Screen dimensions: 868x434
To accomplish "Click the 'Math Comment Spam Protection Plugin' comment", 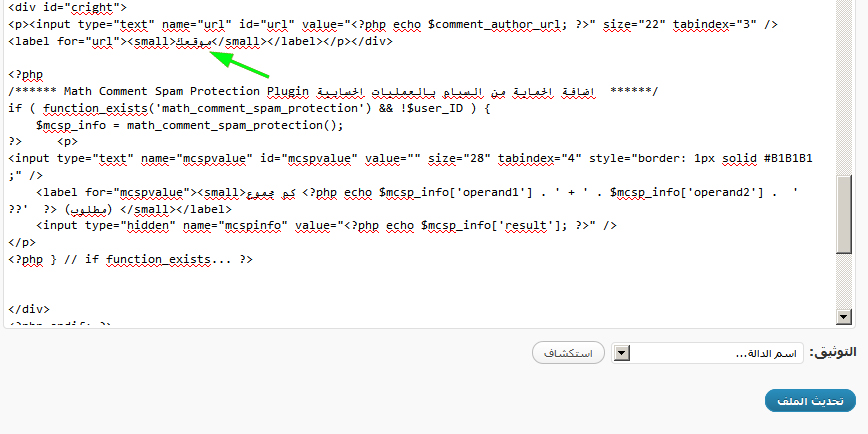I will pos(186,91).
